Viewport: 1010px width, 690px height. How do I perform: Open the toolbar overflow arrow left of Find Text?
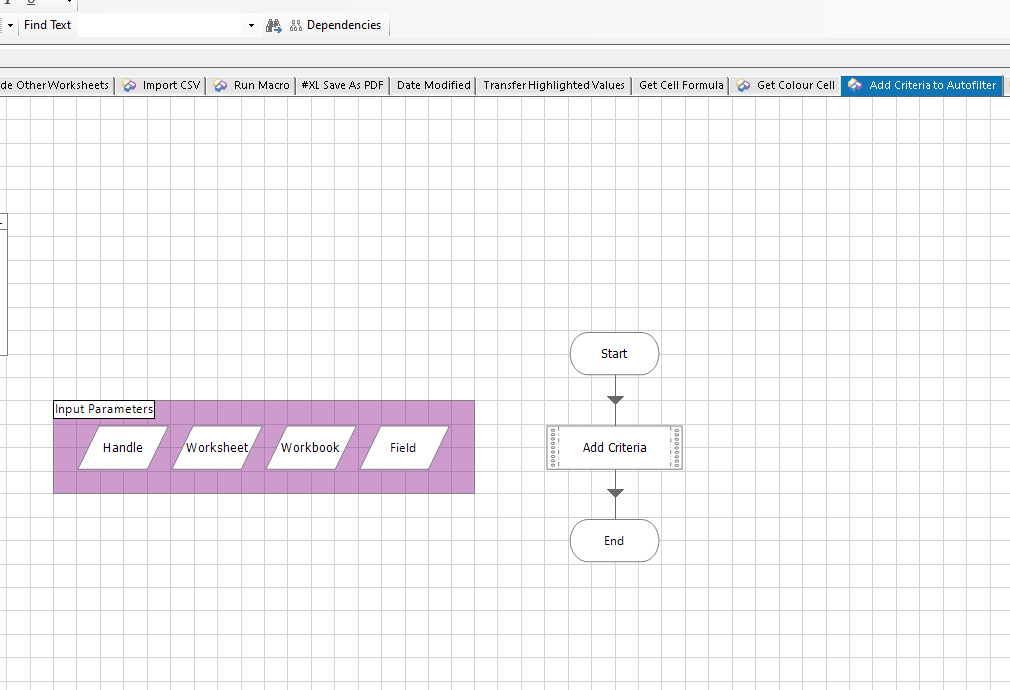(x=10, y=25)
